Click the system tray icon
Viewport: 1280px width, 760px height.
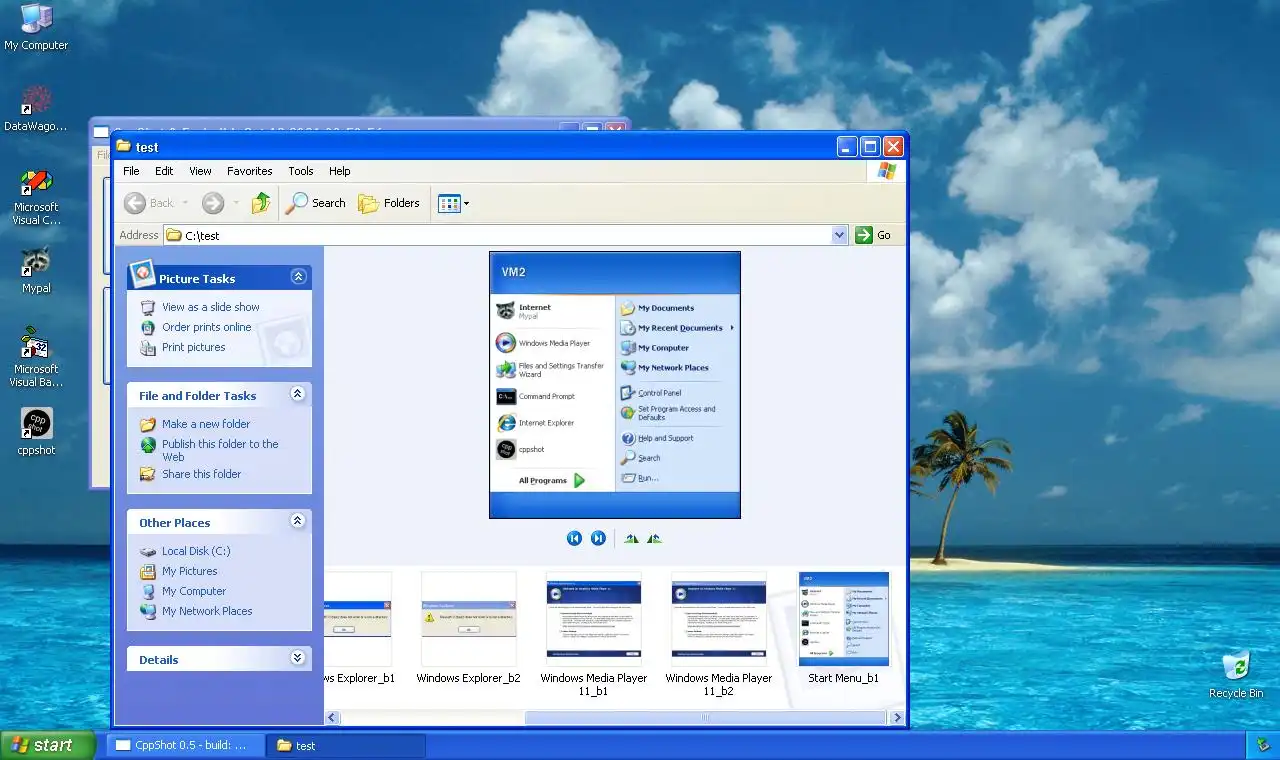pos(1264,745)
